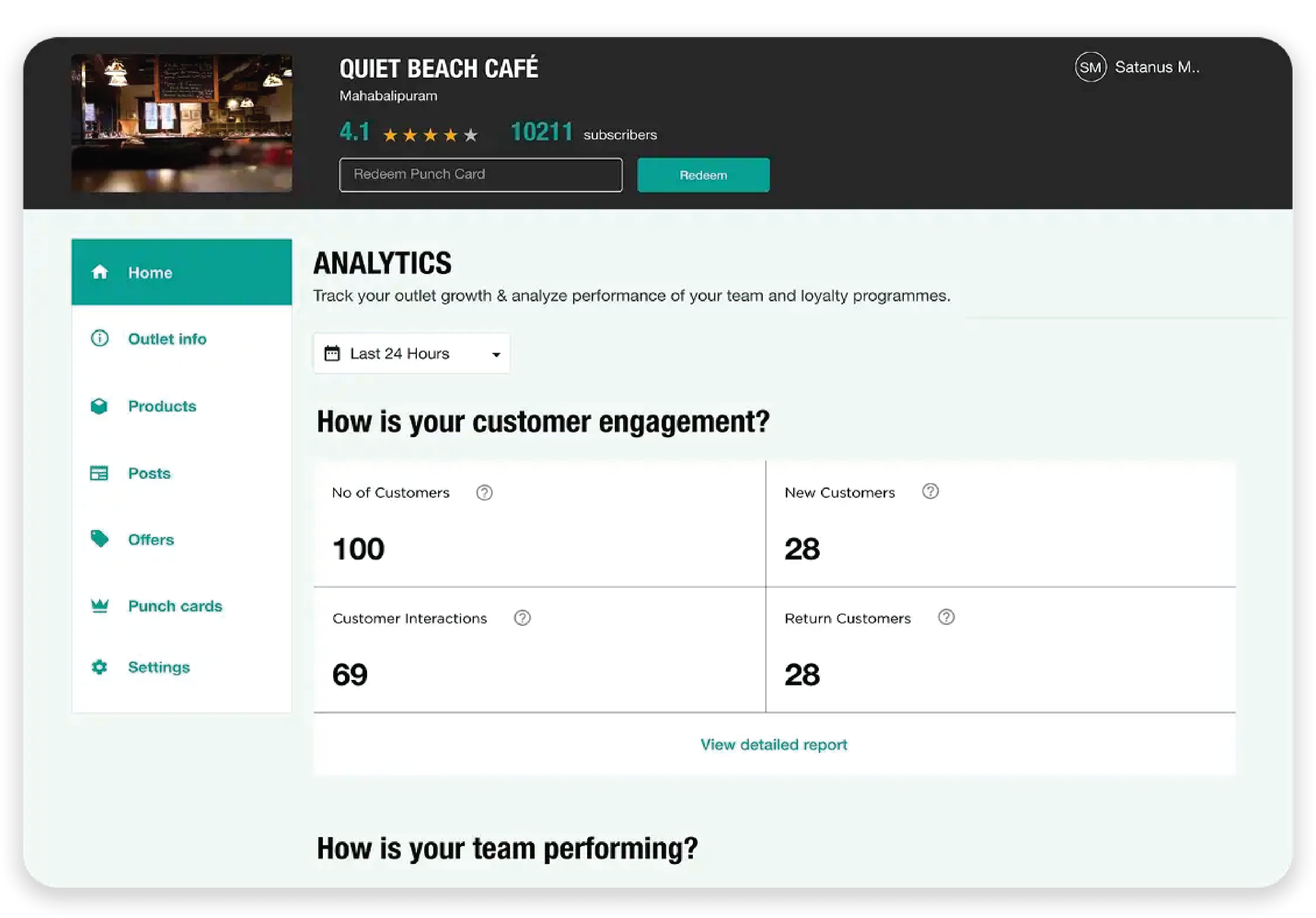
Task: Open the SM user profile avatar
Action: coord(1090,68)
